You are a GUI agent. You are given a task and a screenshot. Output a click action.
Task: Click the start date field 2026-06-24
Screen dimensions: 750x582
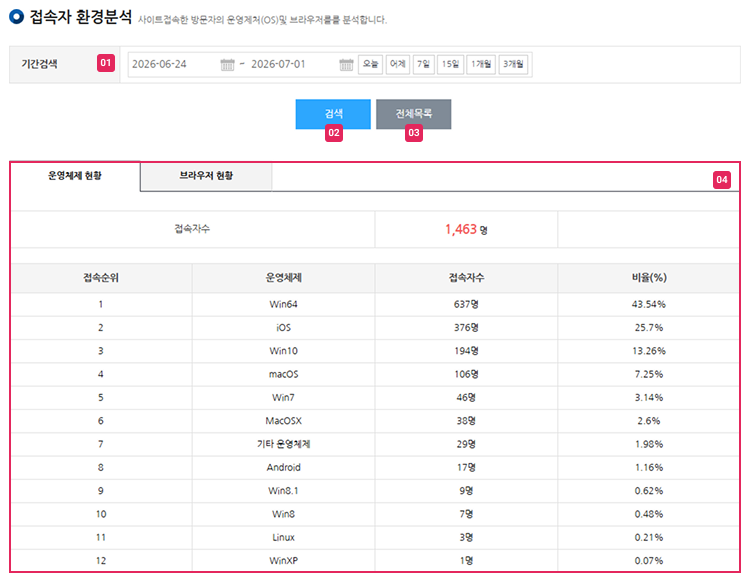[159, 64]
